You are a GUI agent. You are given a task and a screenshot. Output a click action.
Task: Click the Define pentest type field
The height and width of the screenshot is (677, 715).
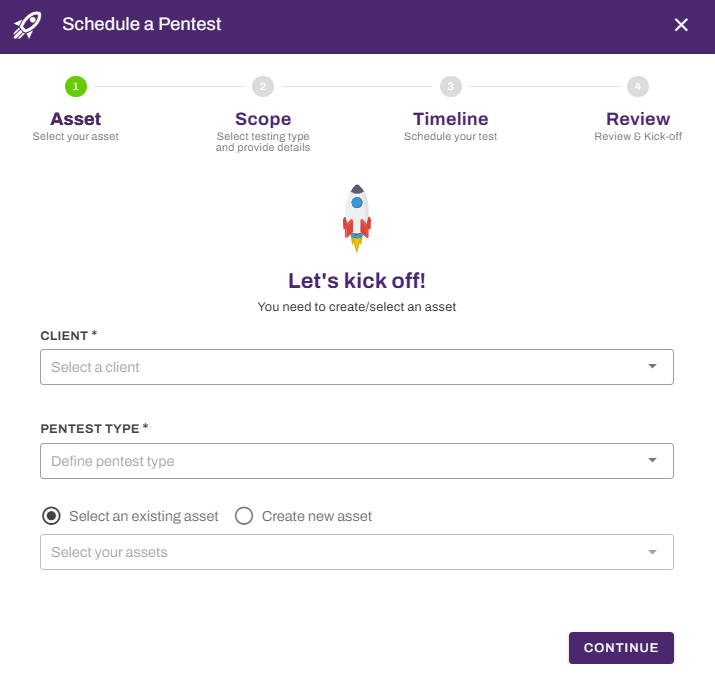pos(340,461)
